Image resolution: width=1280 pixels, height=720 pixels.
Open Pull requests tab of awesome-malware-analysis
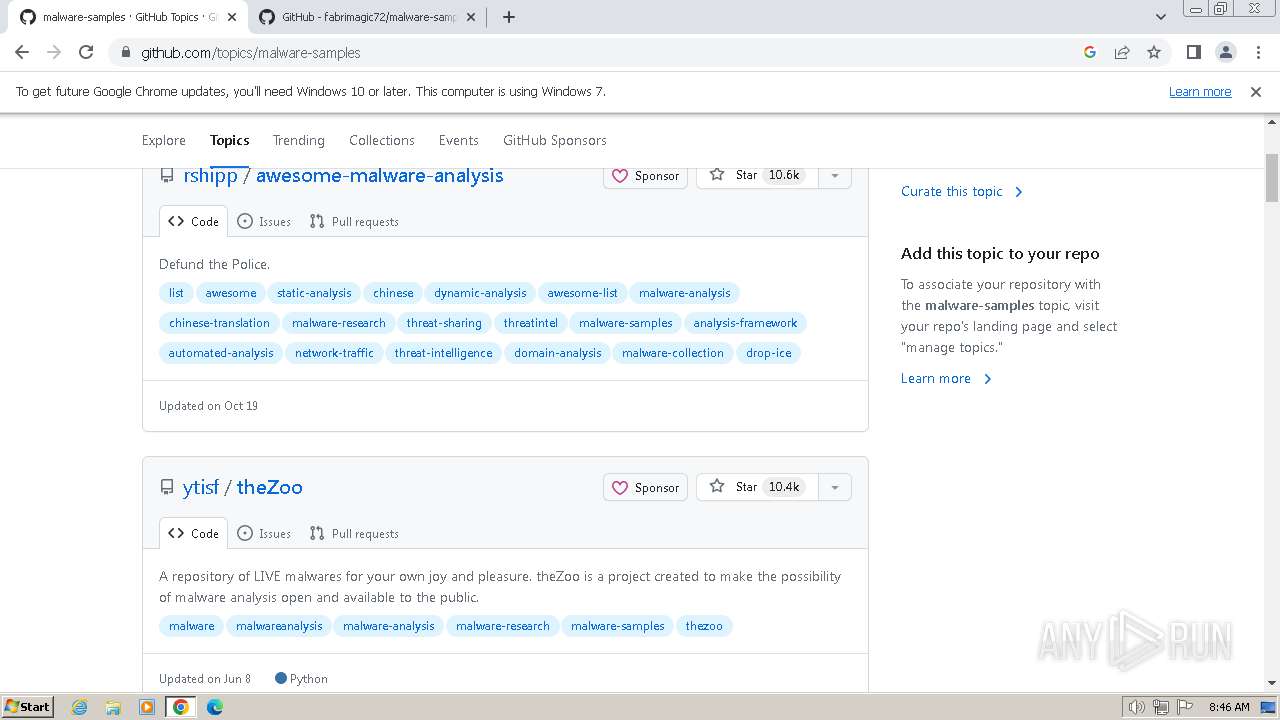click(354, 222)
